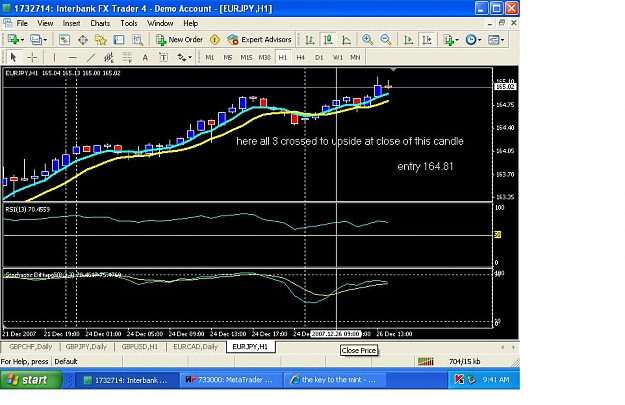This screenshot has height=405, width=625.
Task: Open the Window menu
Action: [x=160, y=23]
